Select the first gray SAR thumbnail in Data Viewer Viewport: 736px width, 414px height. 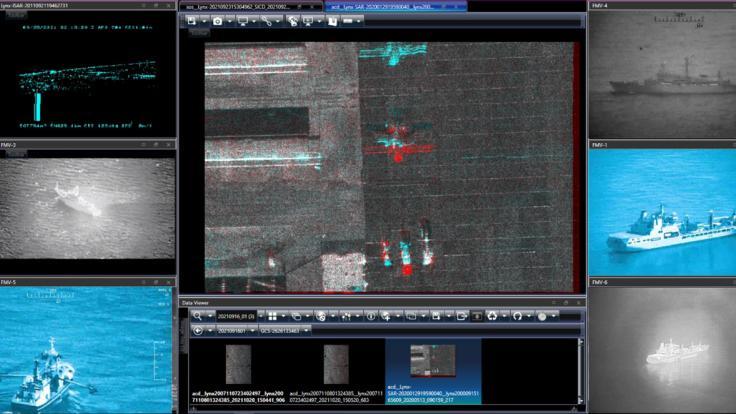tap(238, 364)
